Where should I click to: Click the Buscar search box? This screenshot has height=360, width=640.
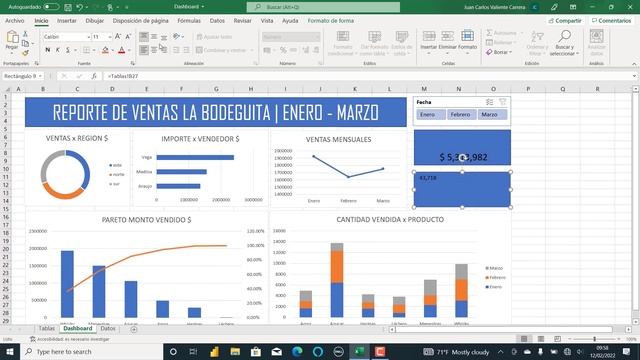tap(323, 7)
